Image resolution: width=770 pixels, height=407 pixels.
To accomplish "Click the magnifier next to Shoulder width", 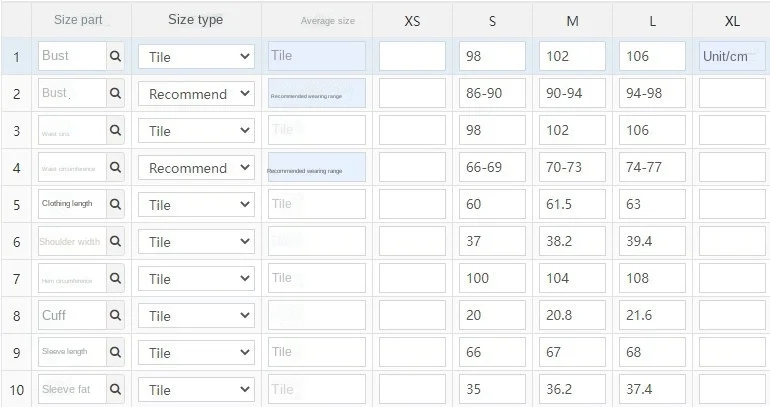I will (x=115, y=242).
